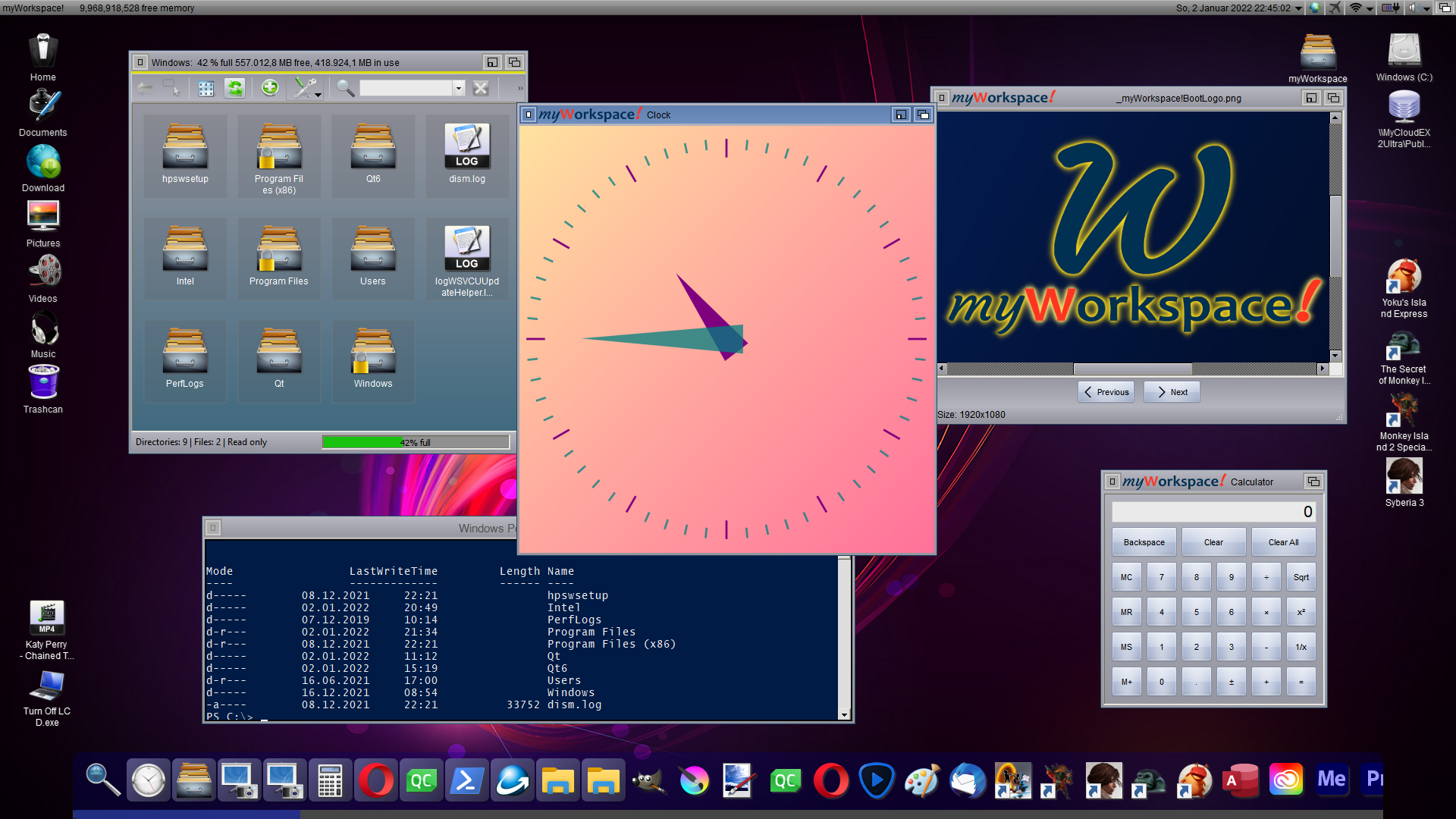Launch GIMP from the dock
Screen dimensions: 1456x819
point(649,780)
